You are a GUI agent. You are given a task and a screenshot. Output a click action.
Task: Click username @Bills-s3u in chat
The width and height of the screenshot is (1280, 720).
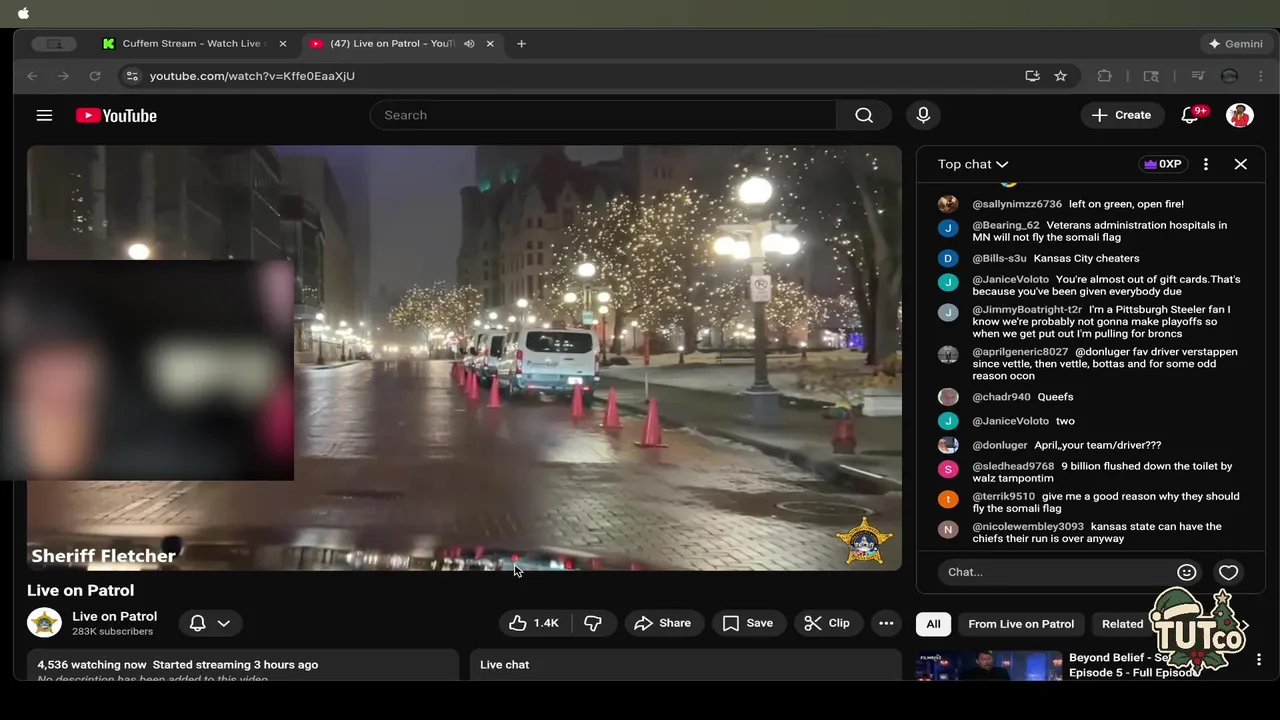[x=1000, y=258]
